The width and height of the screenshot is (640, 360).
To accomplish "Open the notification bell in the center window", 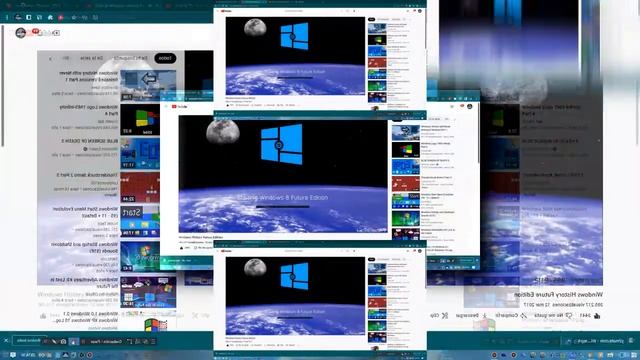I will click(x=462, y=107).
